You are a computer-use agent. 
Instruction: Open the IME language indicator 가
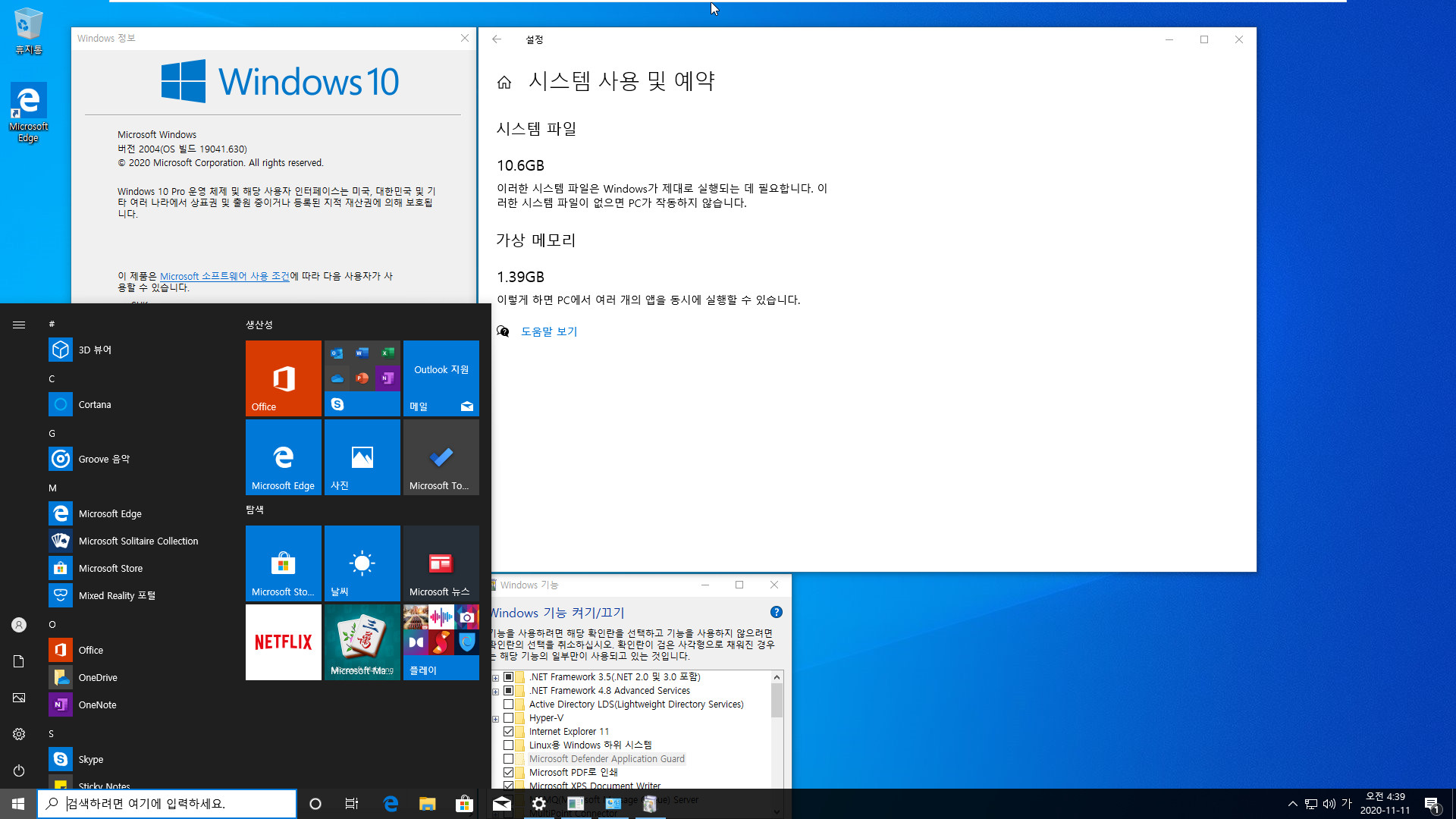(x=1347, y=804)
